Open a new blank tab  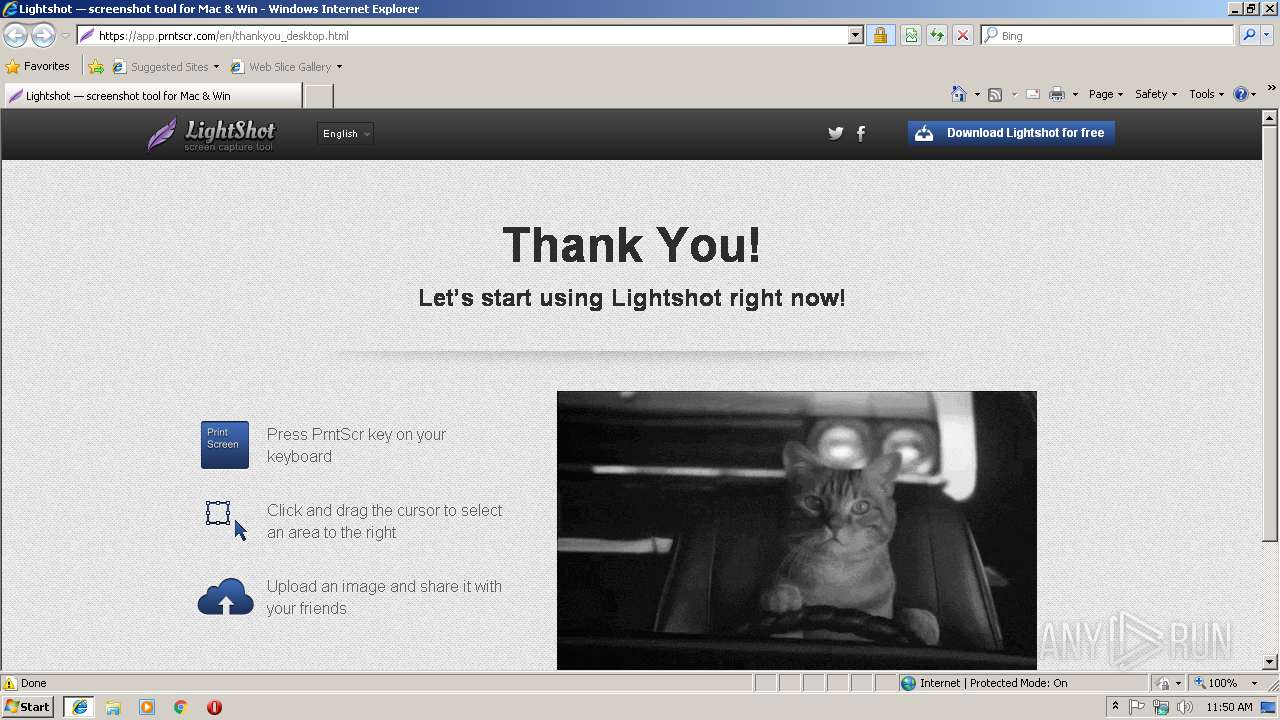[318, 96]
